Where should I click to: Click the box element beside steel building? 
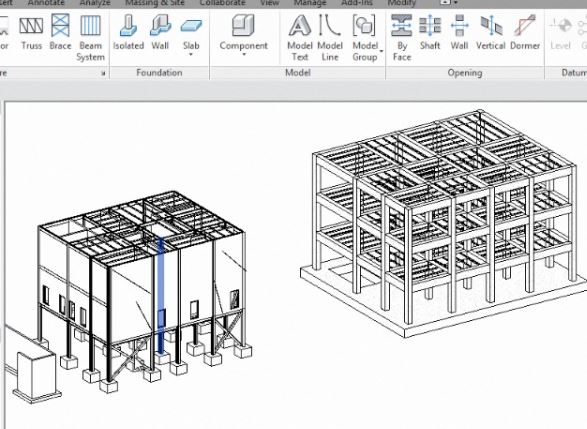click(x=37, y=376)
